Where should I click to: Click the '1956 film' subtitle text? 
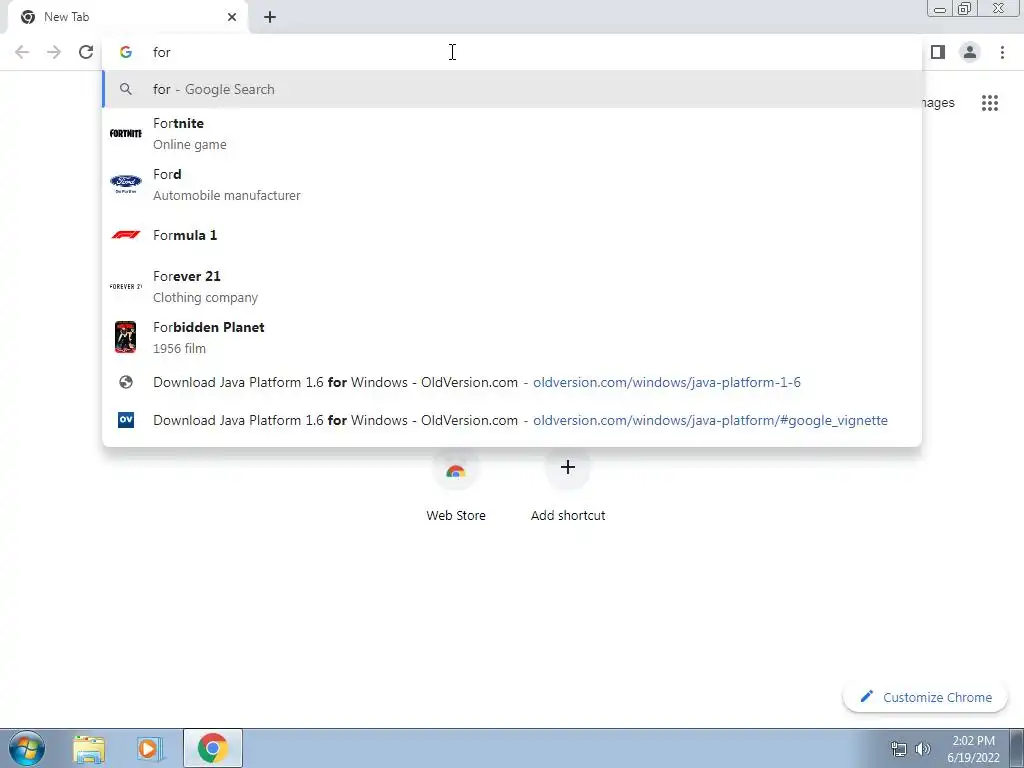[179, 348]
